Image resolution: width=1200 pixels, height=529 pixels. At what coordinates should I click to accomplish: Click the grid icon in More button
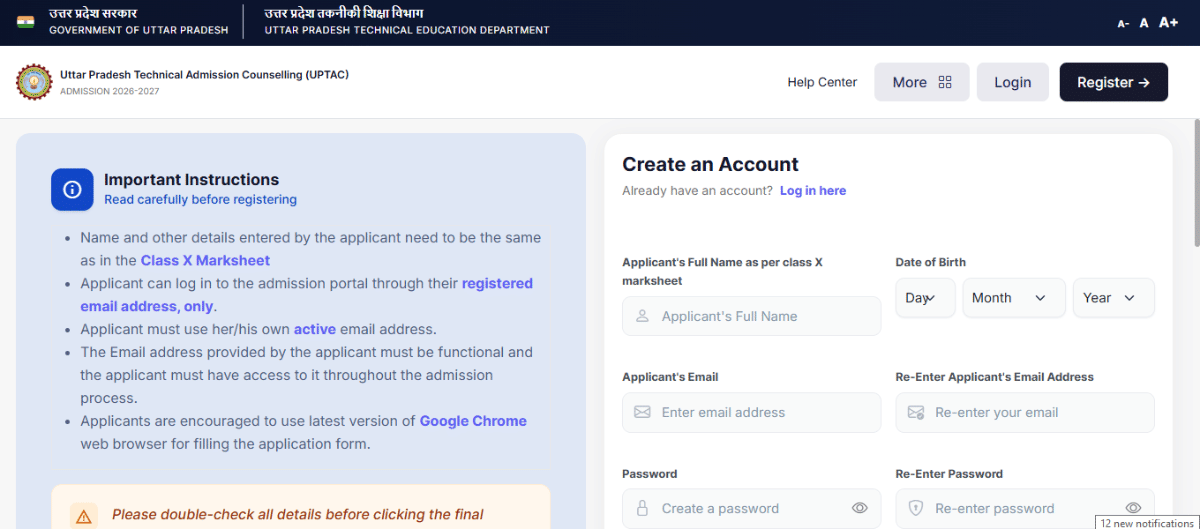[x=945, y=82]
